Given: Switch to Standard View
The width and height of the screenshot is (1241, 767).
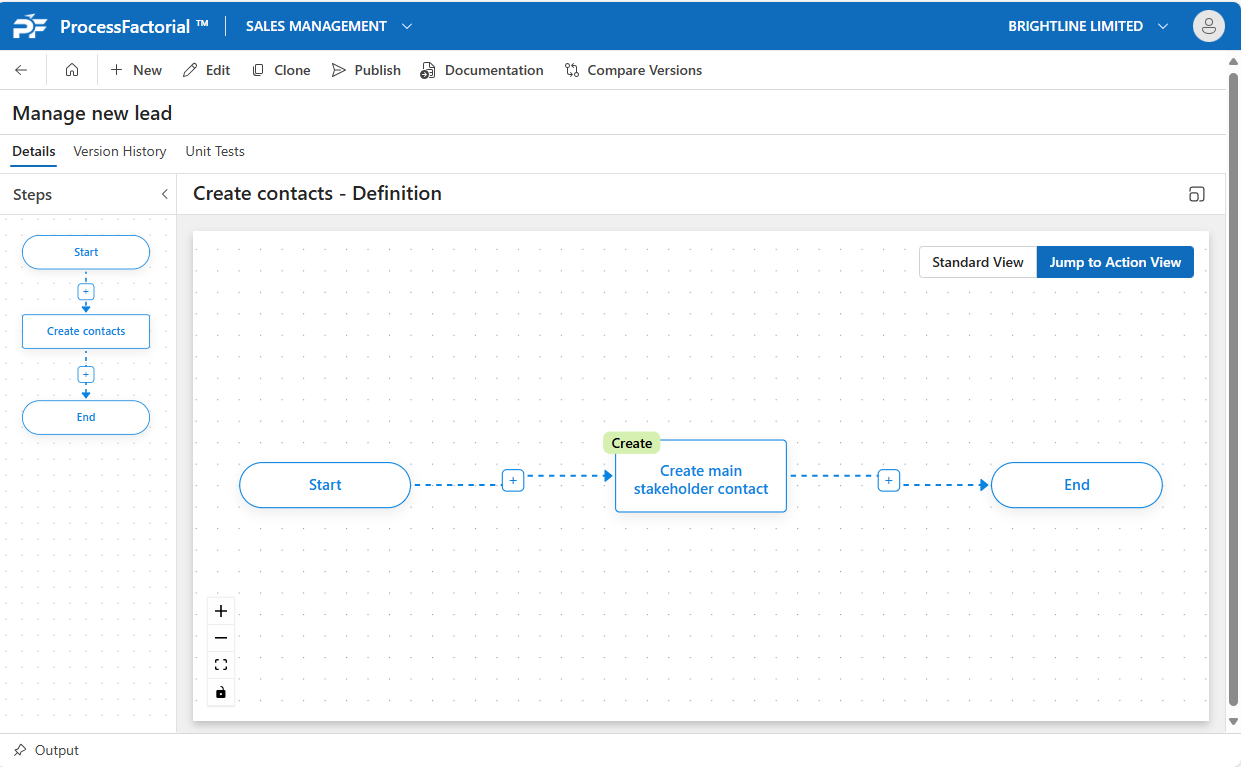Looking at the screenshot, I should point(977,262).
